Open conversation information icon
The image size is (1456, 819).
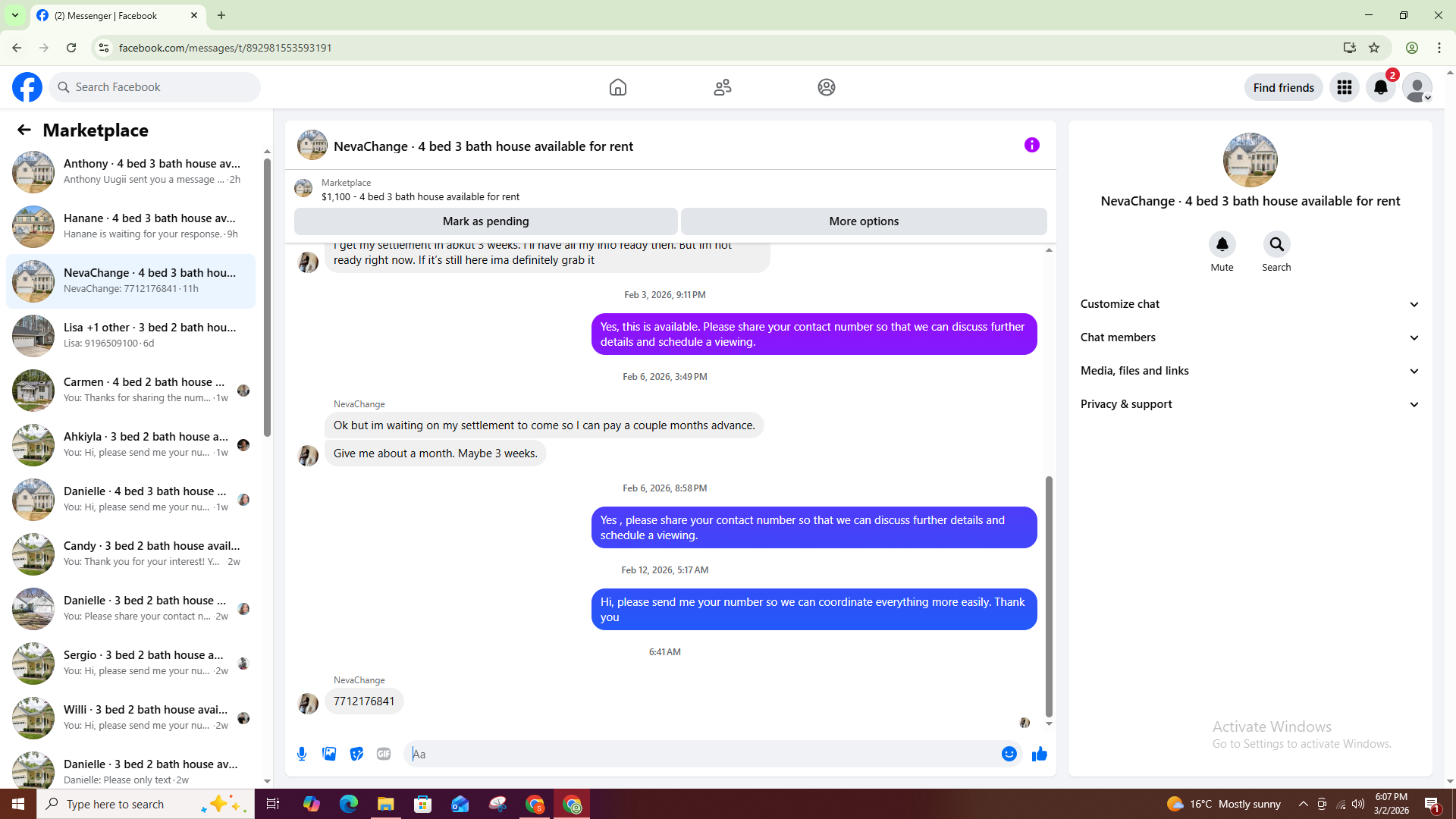pos(1032,145)
